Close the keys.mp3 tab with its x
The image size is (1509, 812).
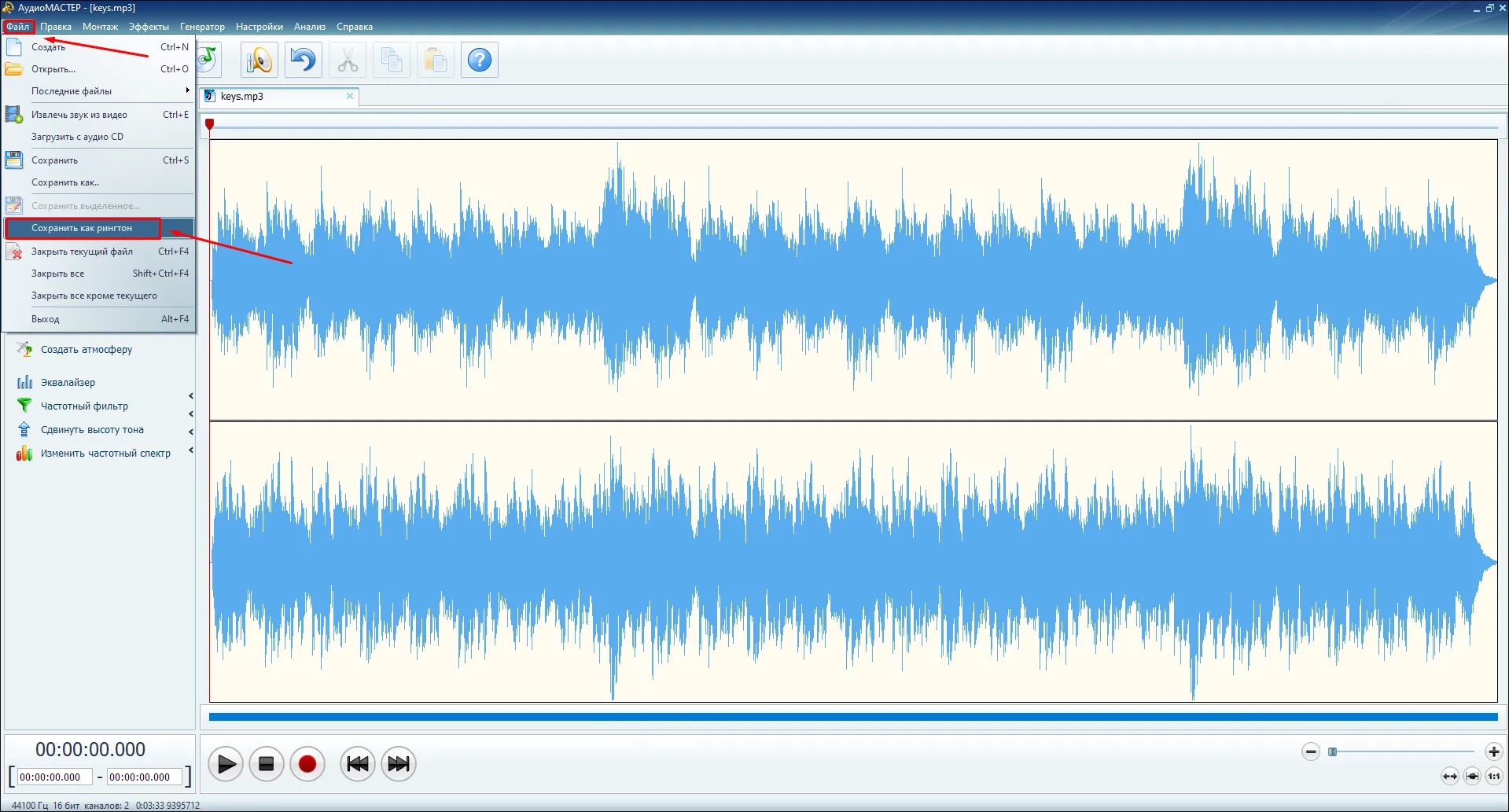click(x=350, y=96)
